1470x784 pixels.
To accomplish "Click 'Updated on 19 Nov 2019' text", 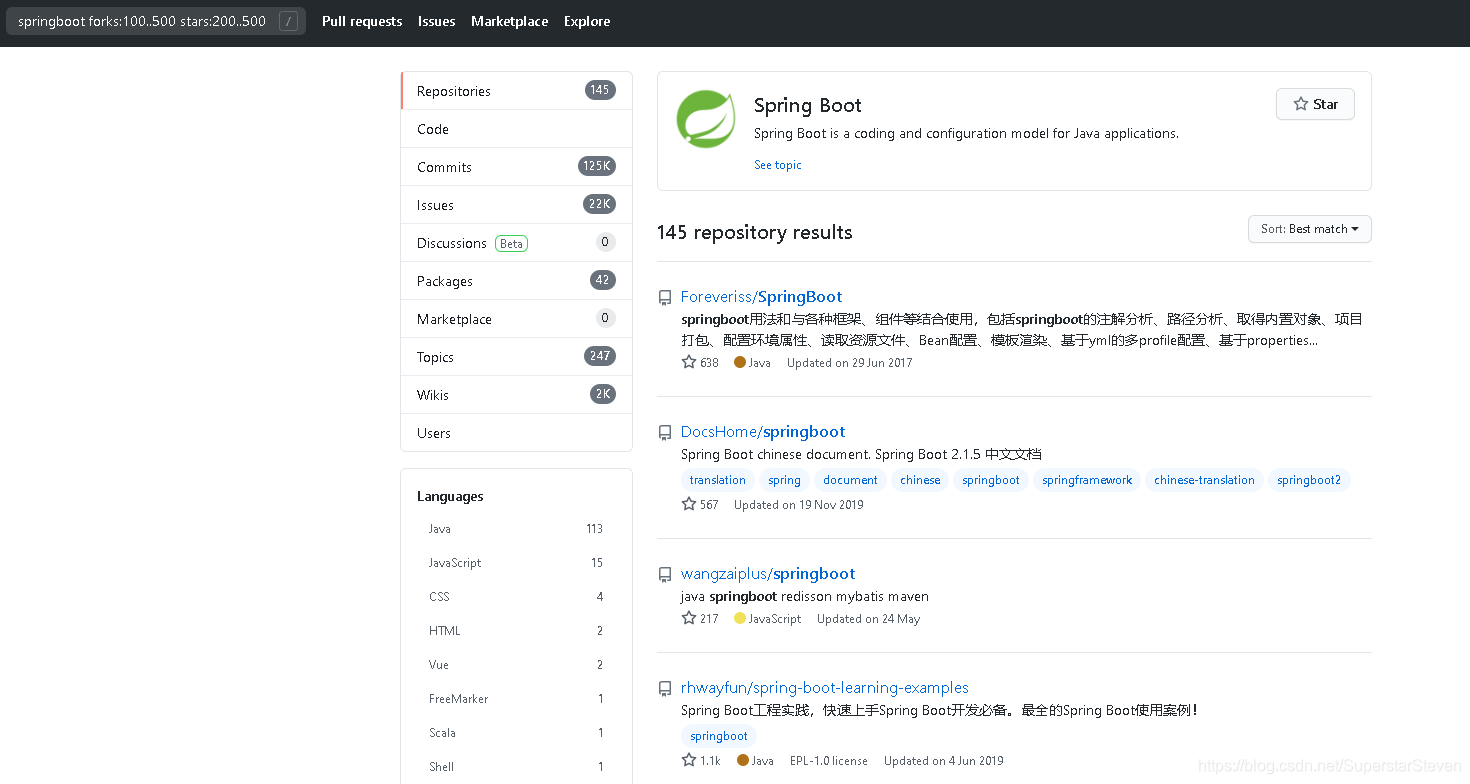I will coord(799,505).
